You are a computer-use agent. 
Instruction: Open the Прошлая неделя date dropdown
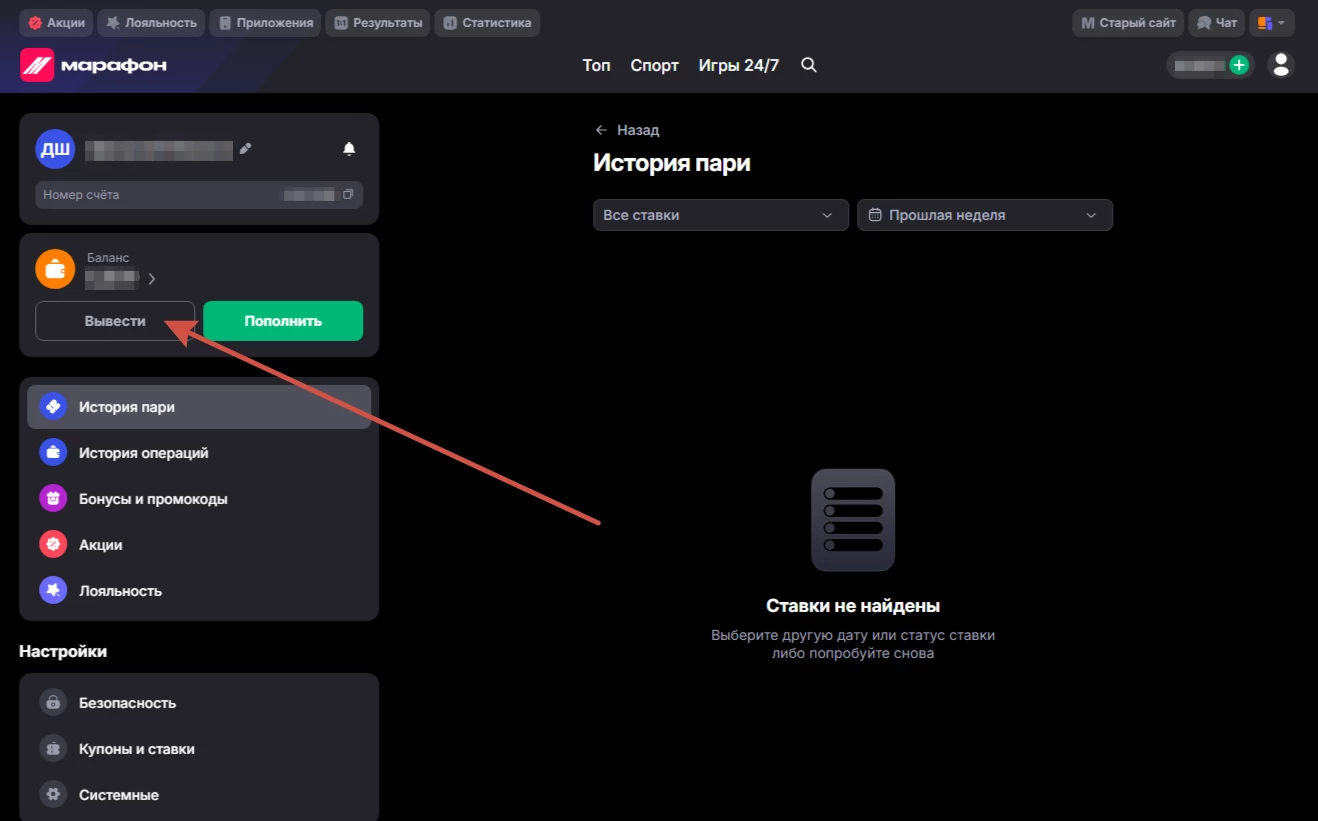click(985, 215)
